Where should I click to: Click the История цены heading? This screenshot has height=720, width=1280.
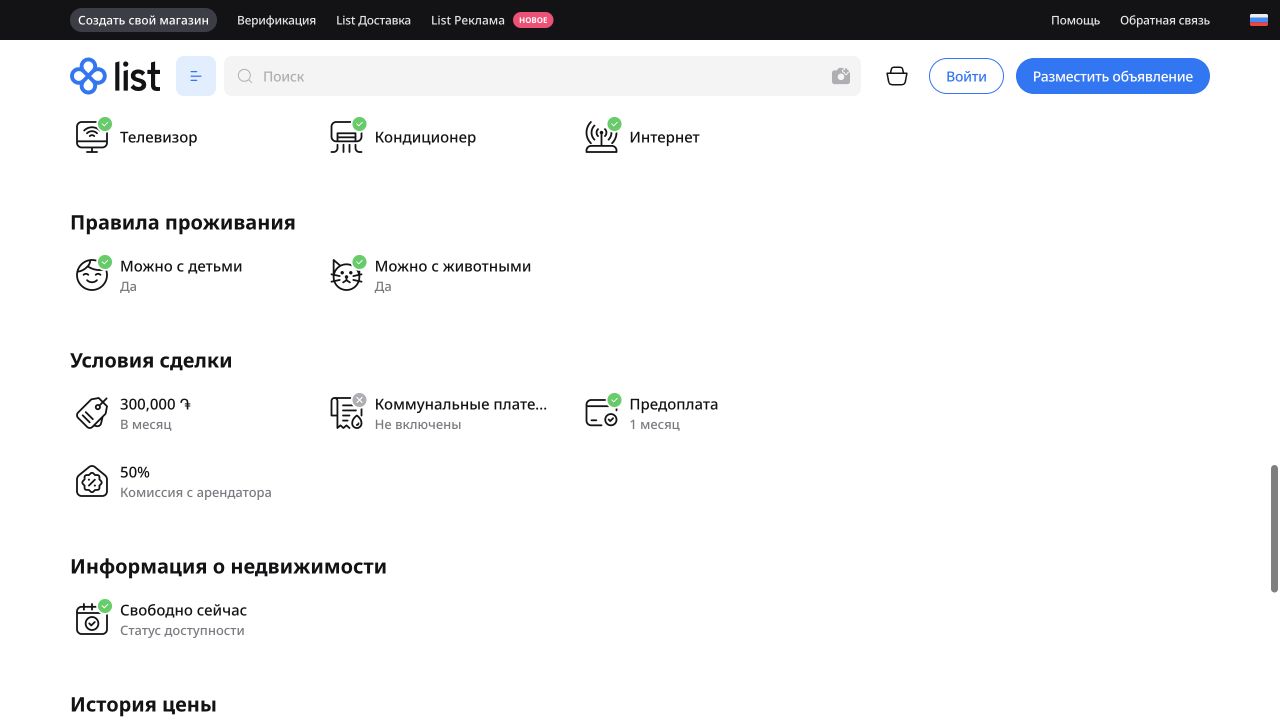[x=143, y=704]
